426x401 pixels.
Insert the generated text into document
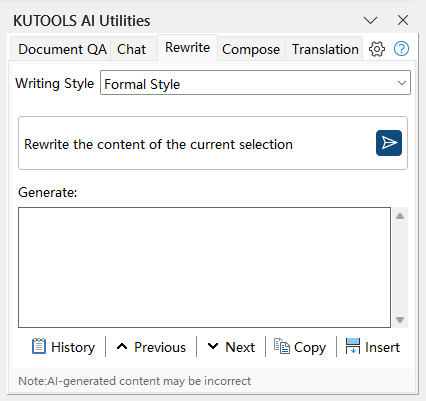373,347
